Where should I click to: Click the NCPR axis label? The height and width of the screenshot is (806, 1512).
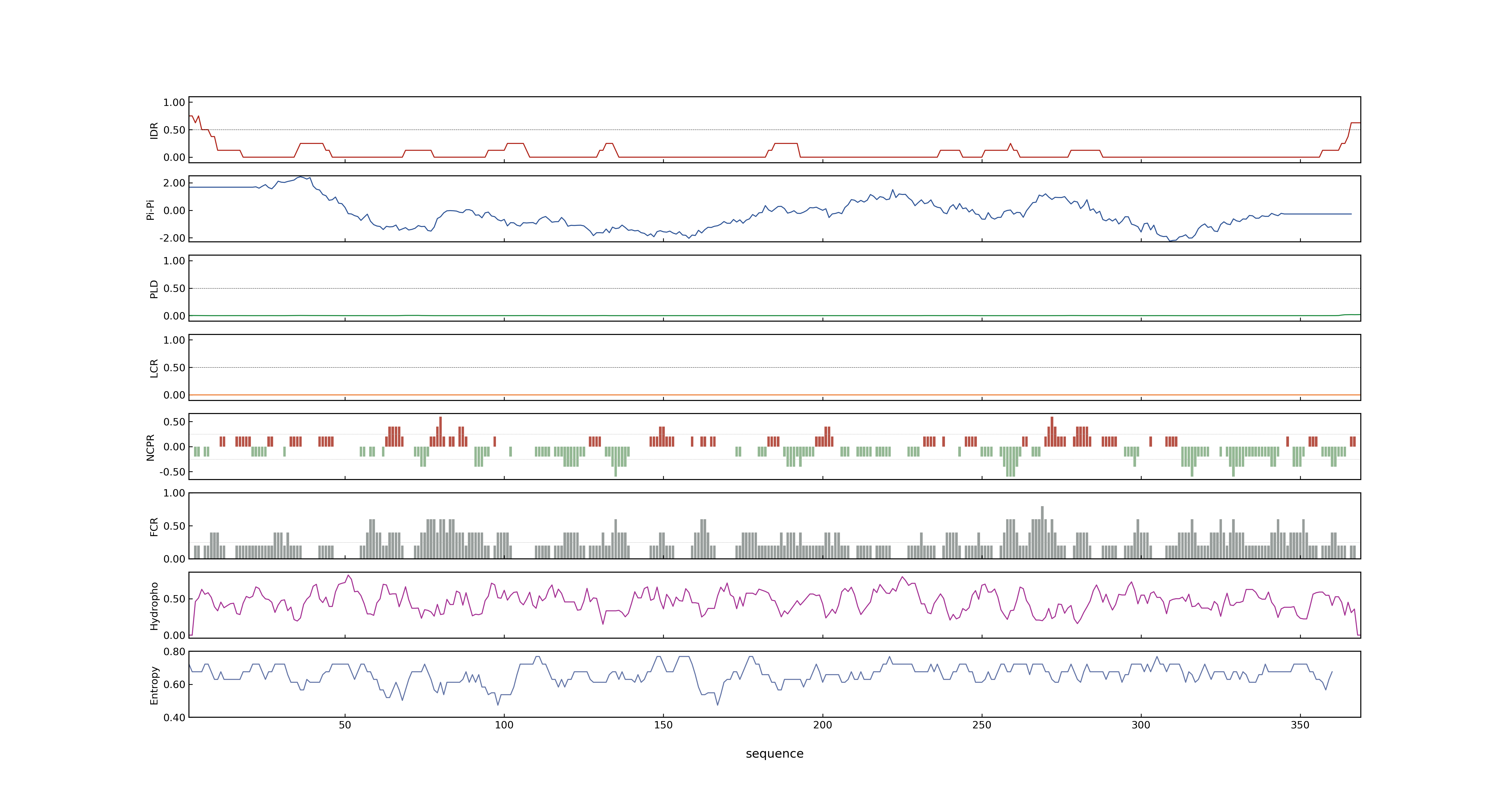click(150, 448)
